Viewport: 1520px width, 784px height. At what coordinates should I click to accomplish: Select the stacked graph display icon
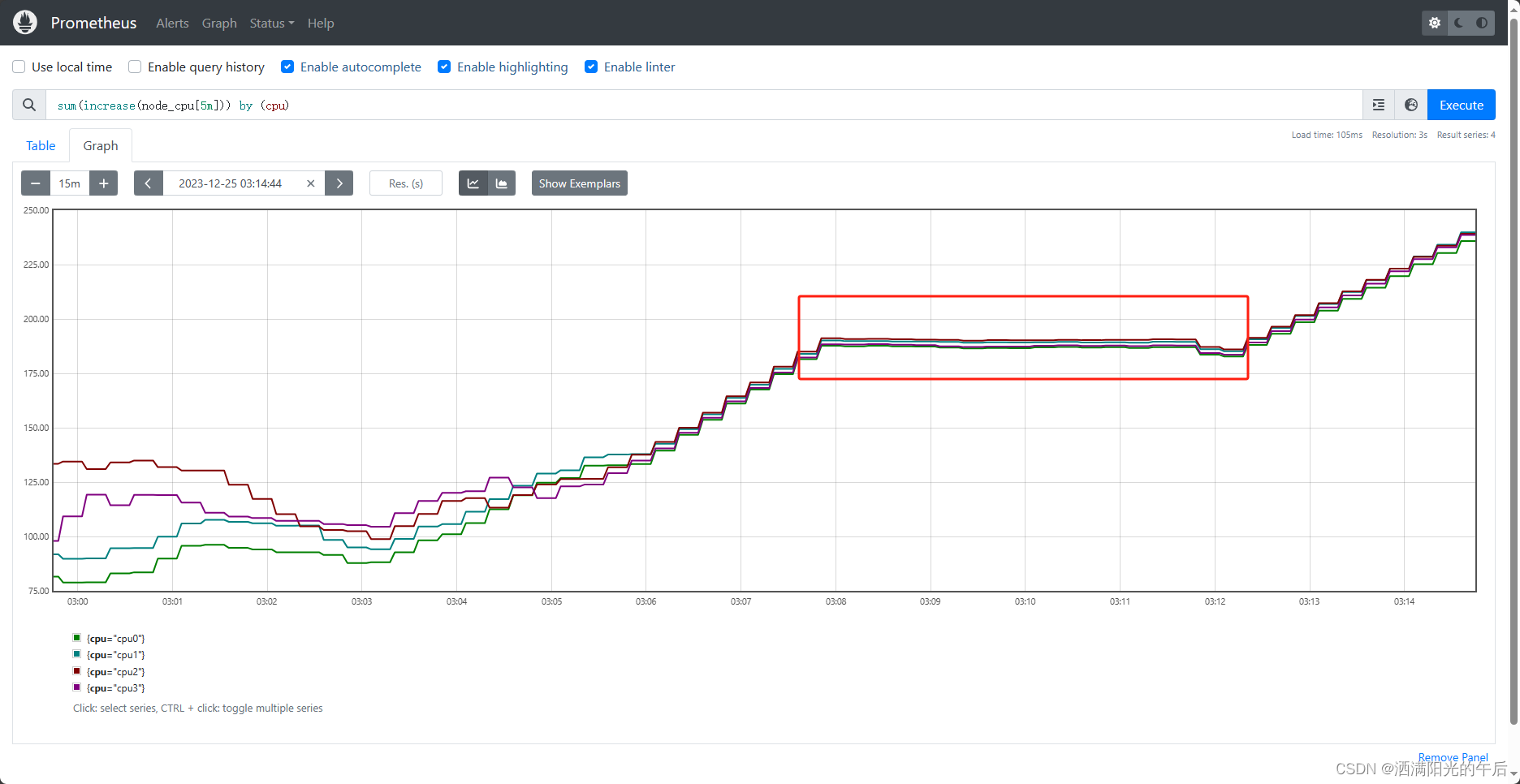(503, 183)
